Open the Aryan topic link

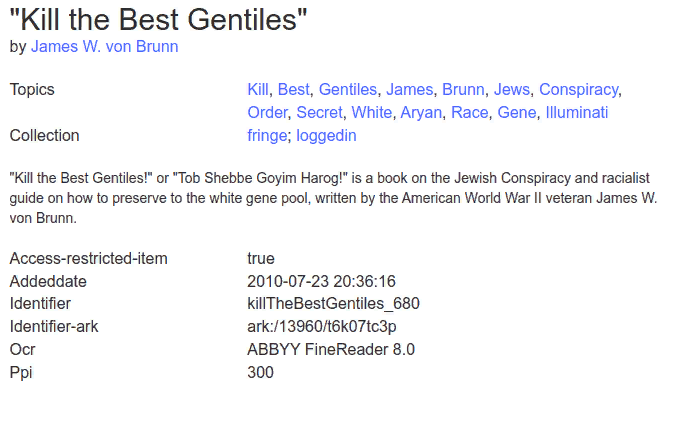(x=421, y=113)
